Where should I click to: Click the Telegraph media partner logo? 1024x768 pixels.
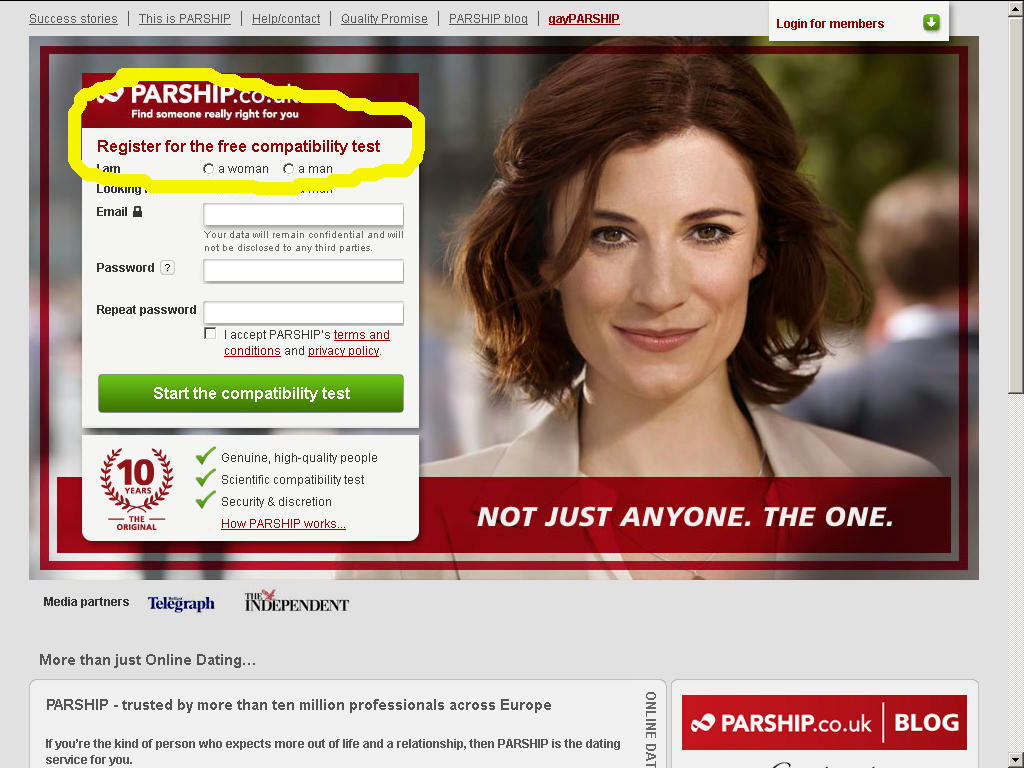[181, 603]
